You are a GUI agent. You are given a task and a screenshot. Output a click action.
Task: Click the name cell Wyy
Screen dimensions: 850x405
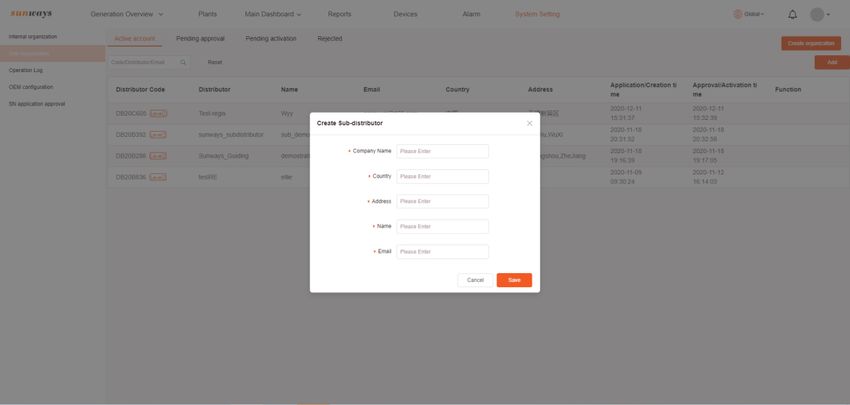(x=287, y=113)
